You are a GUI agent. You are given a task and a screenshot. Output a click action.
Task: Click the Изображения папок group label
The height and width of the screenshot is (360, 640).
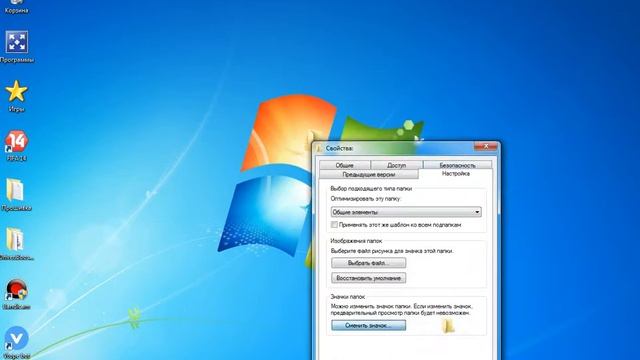[356, 241]
